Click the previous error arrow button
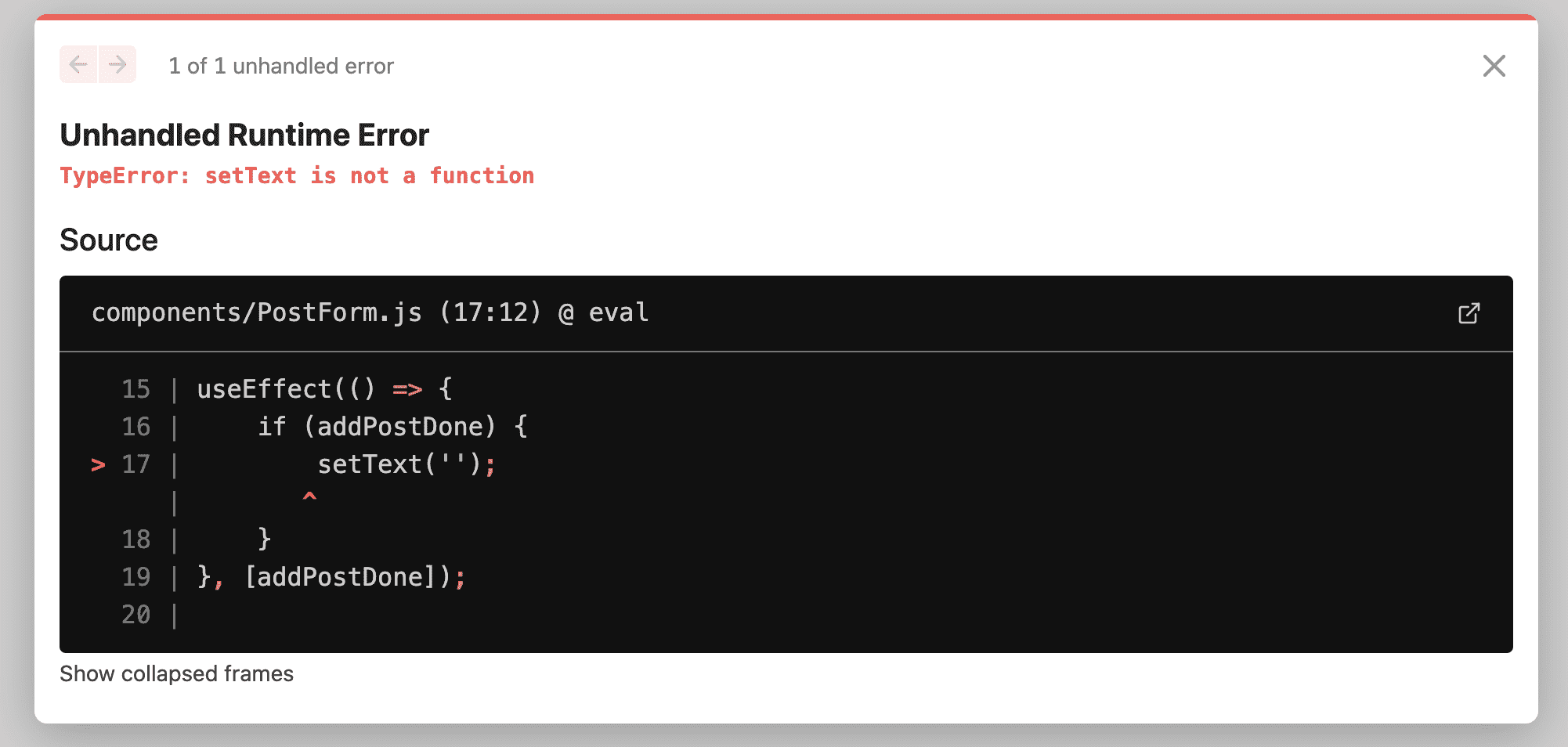This screenshot has height=747, width=1568. click(x=78, y=64)
